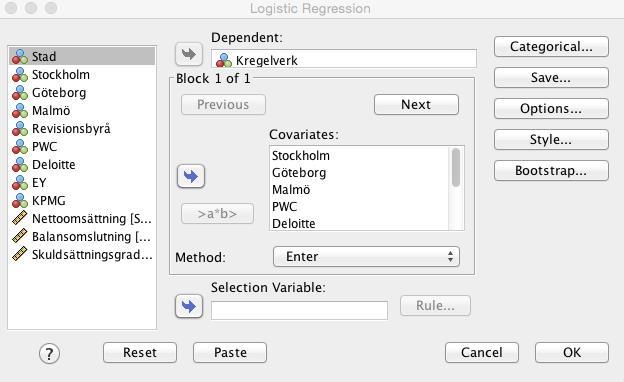
Task: Click the Paste button
Action: coord(230,353)
